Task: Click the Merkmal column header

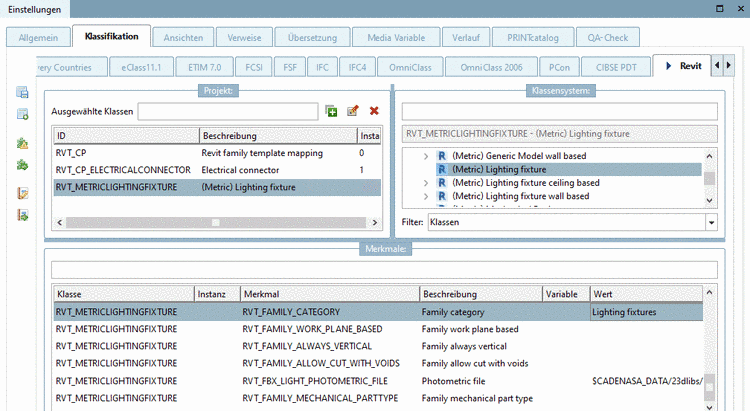Action: (x=330, y=294)
